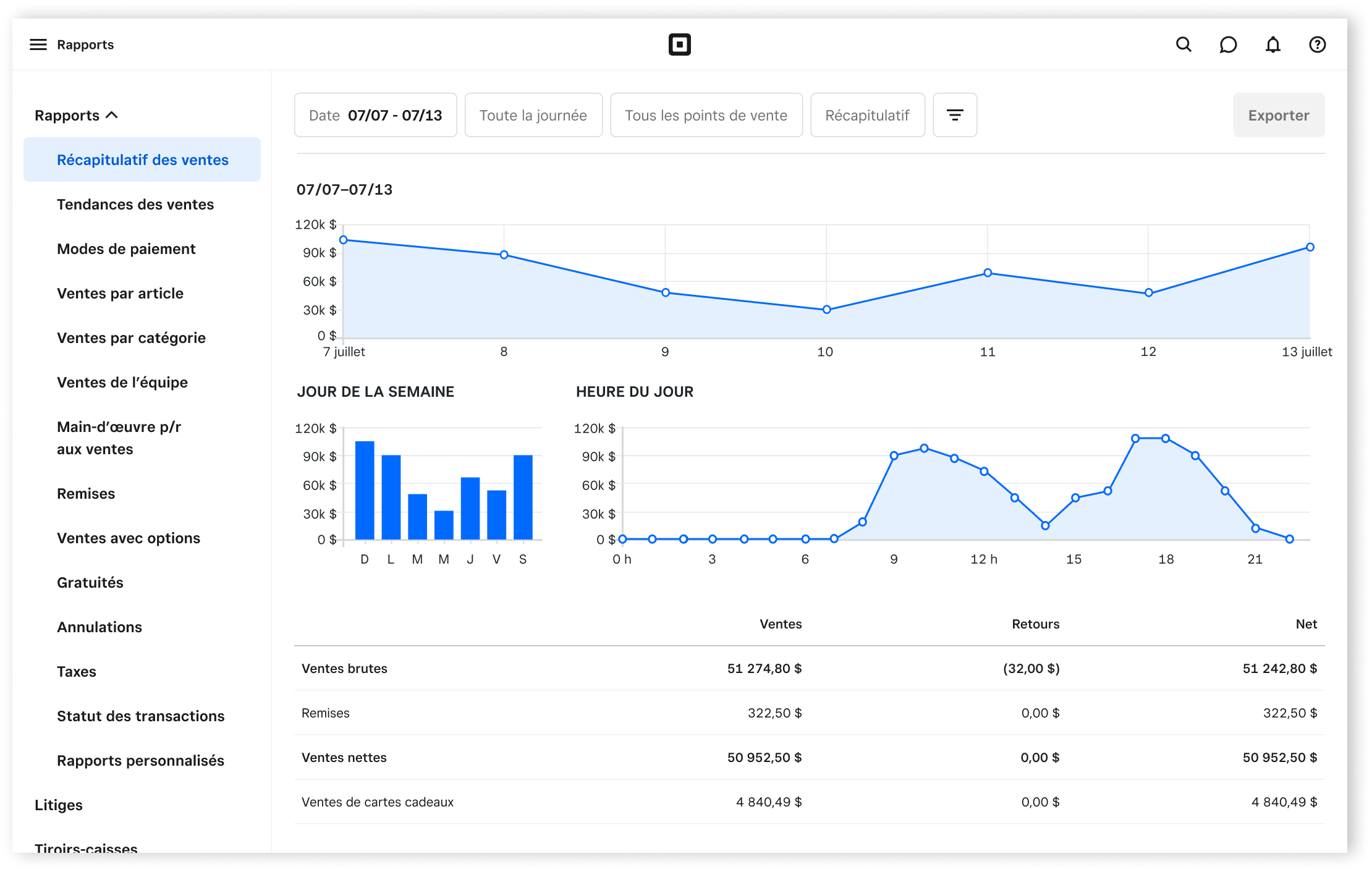This screenshot has width=1372, height=872.
Task: Click the search magnifier icon
Action: (1183, 44)
